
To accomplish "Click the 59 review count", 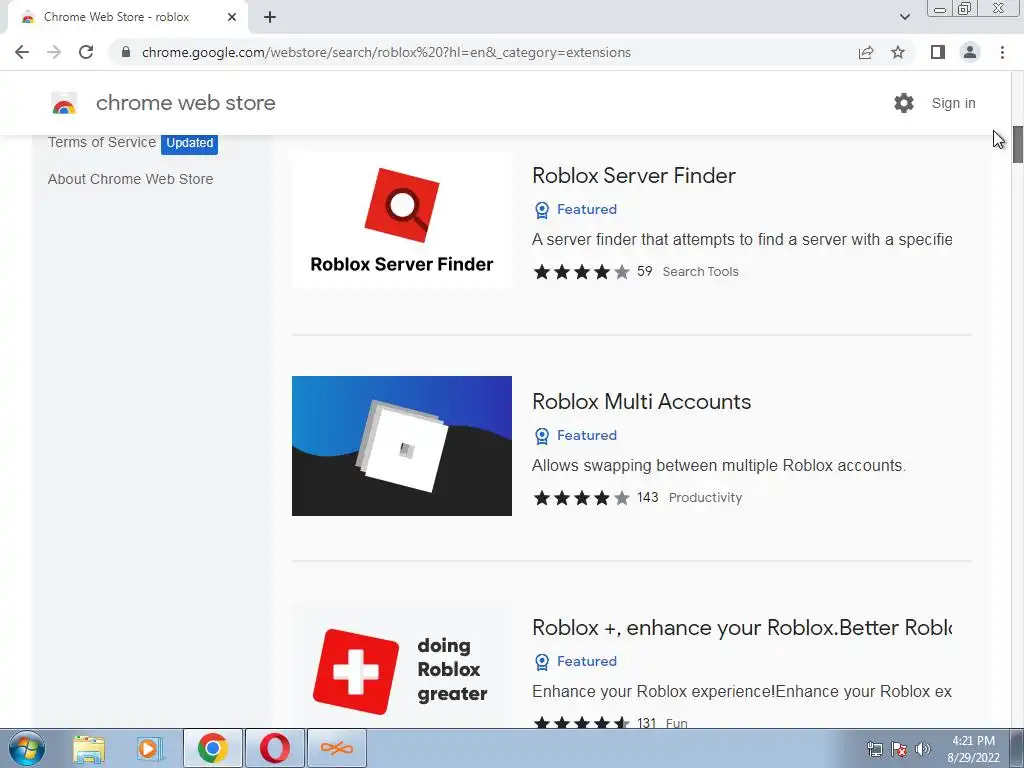I will coord(645,272).
